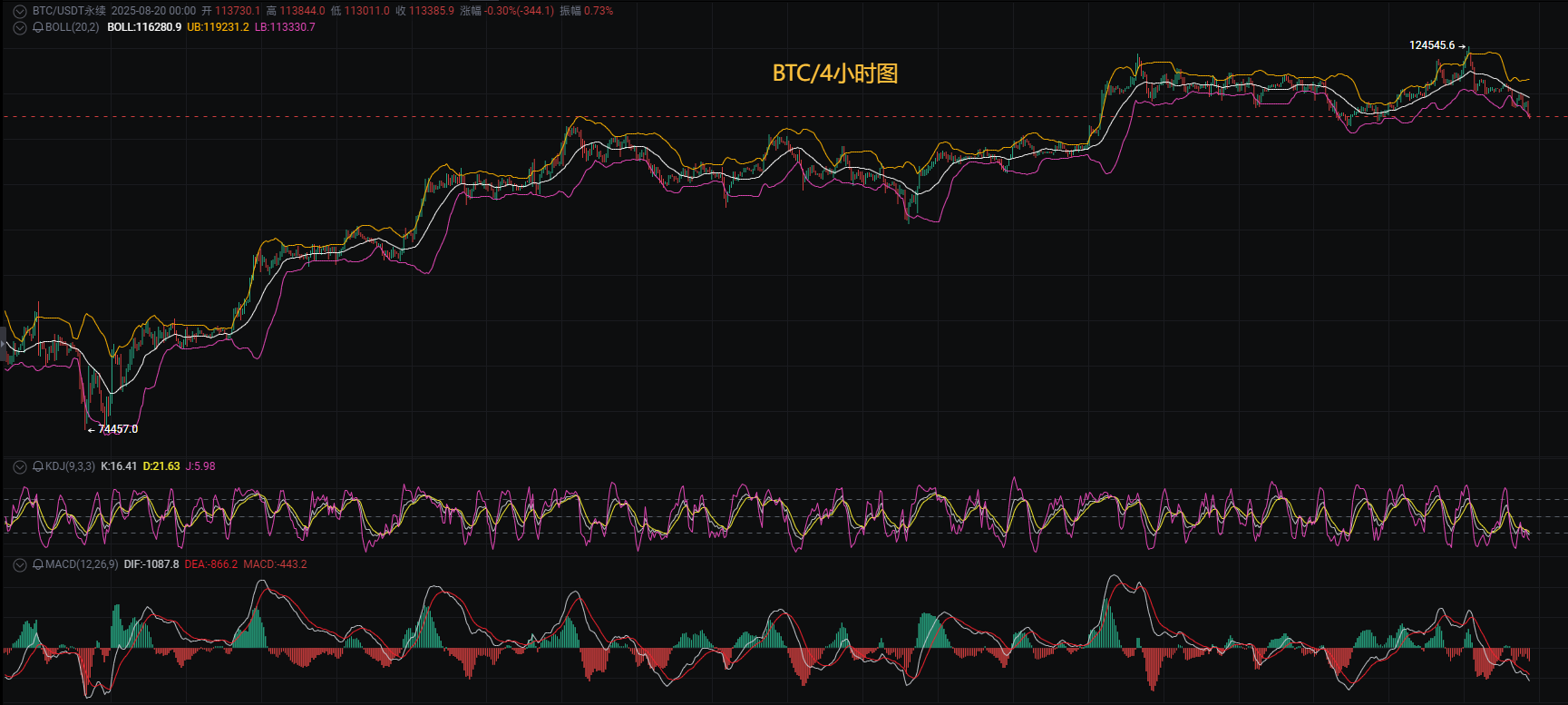
Task: Click the LB:113330.7 lower band value
Action: (285, 27)
